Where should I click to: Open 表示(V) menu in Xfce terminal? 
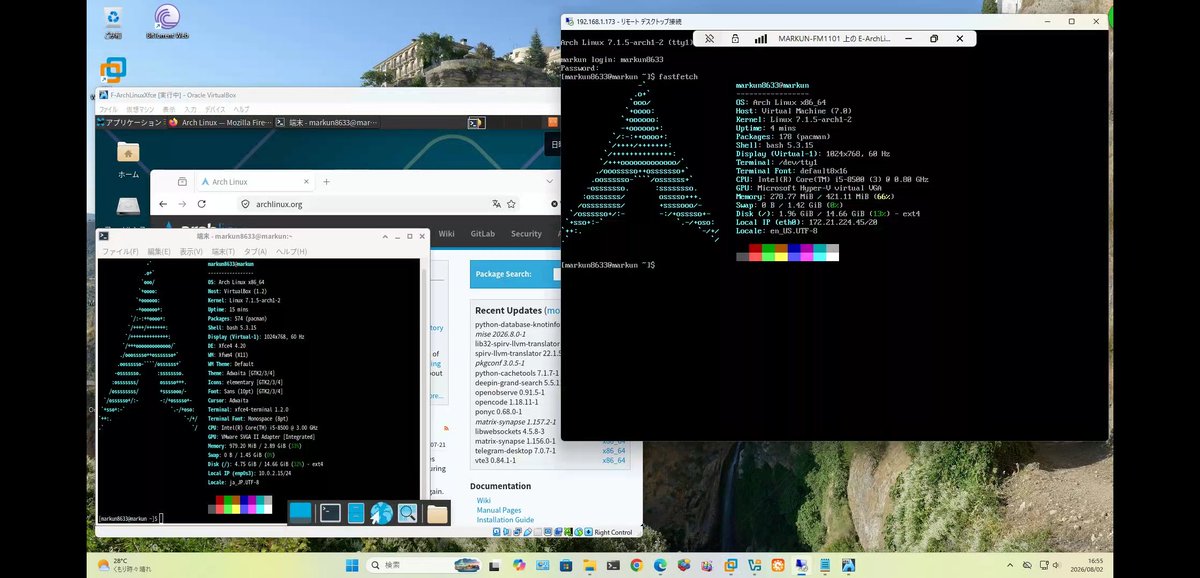click(191, 251)
